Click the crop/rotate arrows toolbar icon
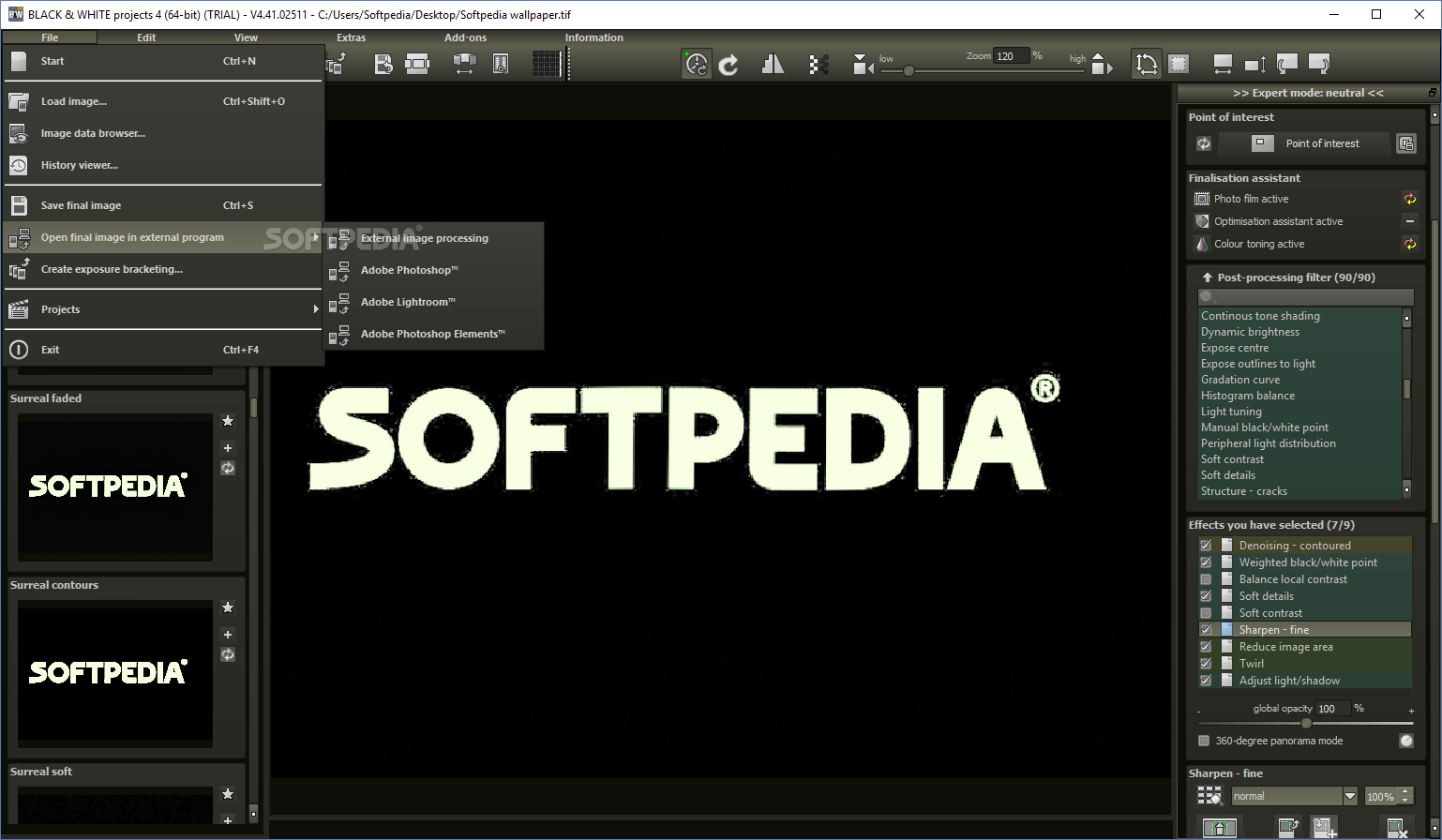The image size is (1442, 840). 1147,64
